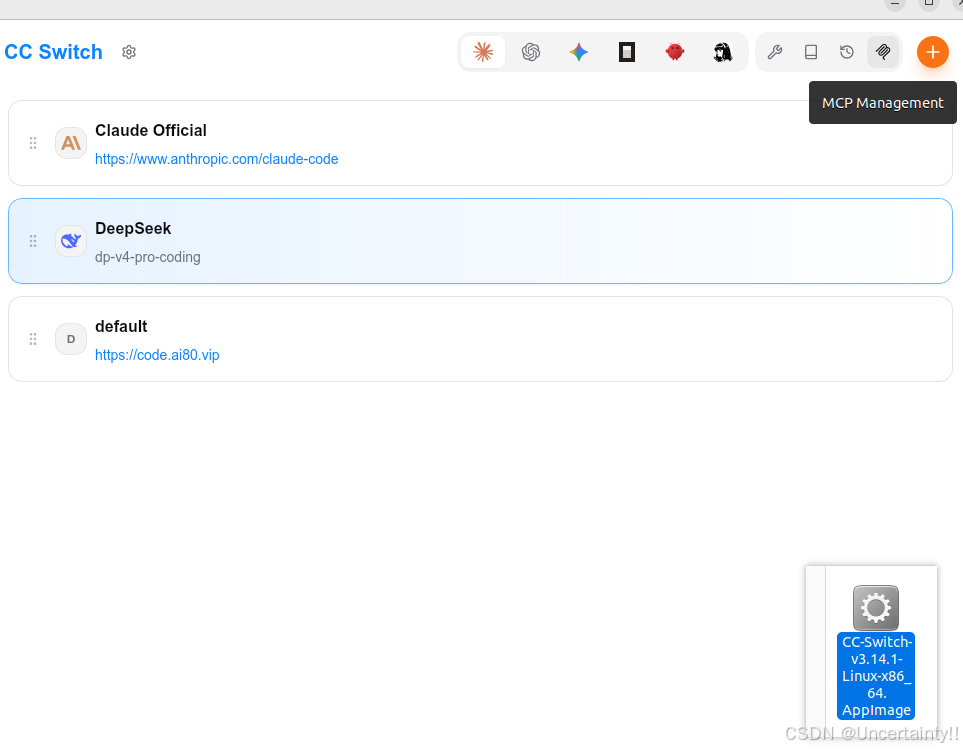Select the red creature app icon
Viewport: 963px width, 751px height.
point(674,52)
